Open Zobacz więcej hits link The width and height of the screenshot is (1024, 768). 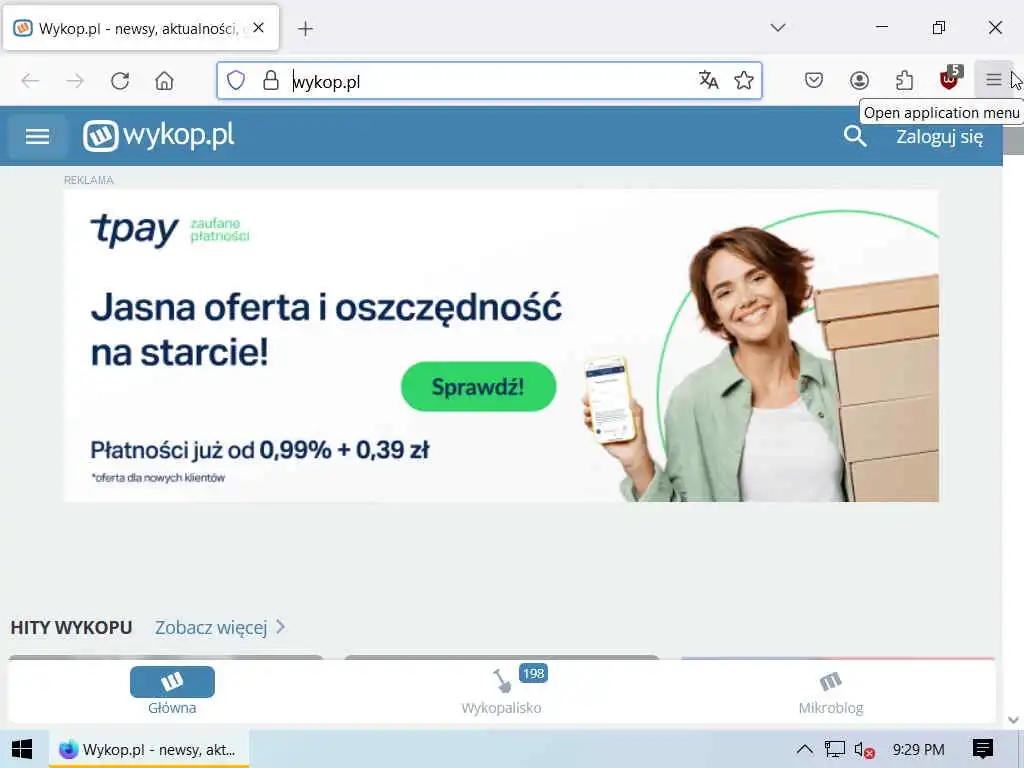(x=211, y=628)
